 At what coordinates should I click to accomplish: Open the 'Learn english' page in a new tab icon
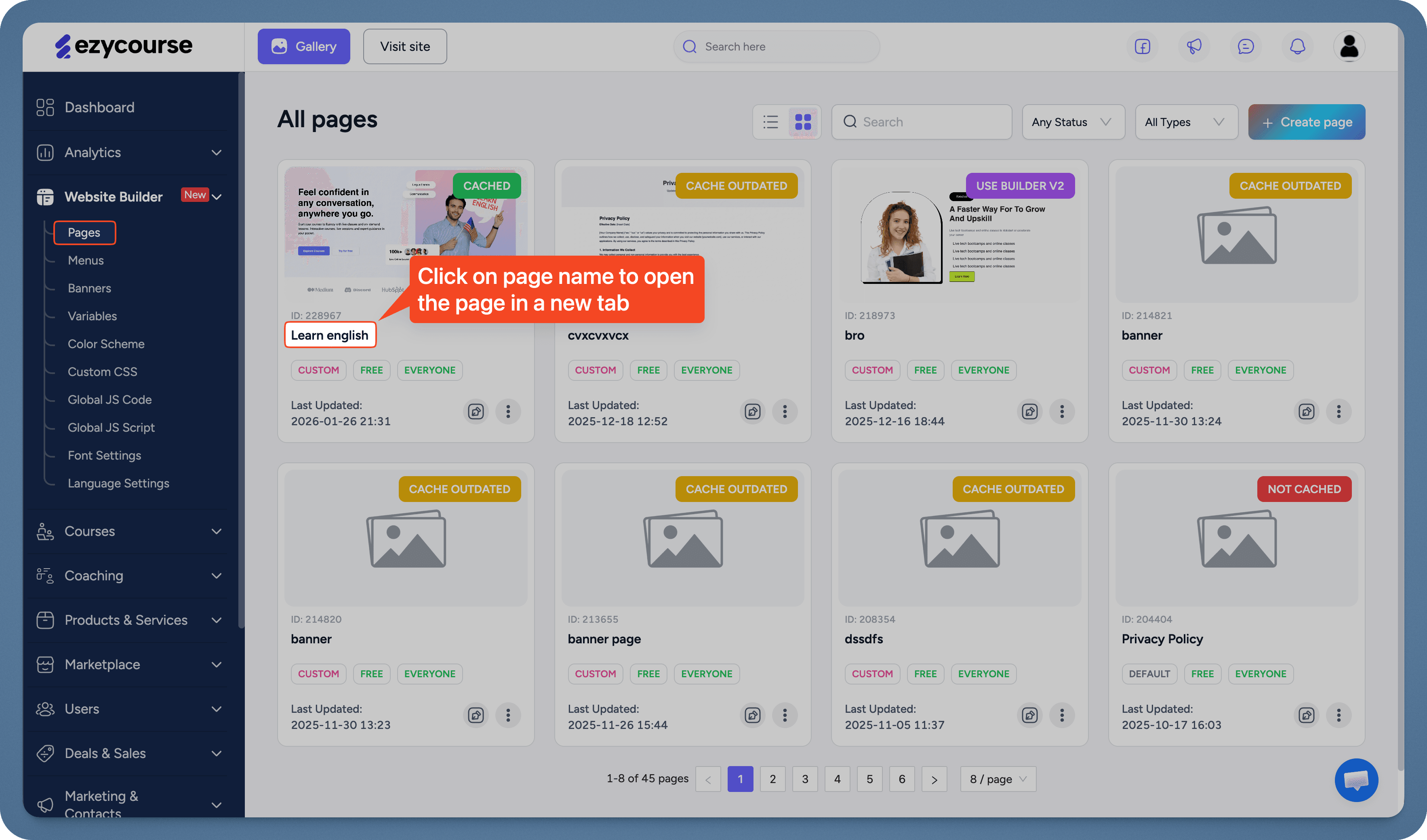[476, 412]
